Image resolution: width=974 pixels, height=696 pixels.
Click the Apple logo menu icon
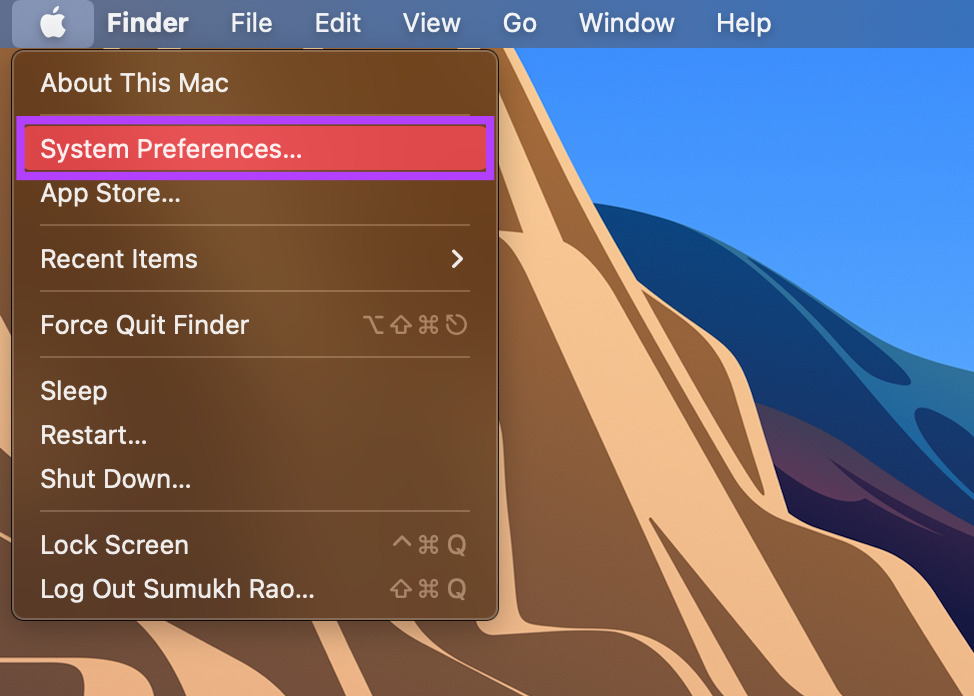[53, 24]
